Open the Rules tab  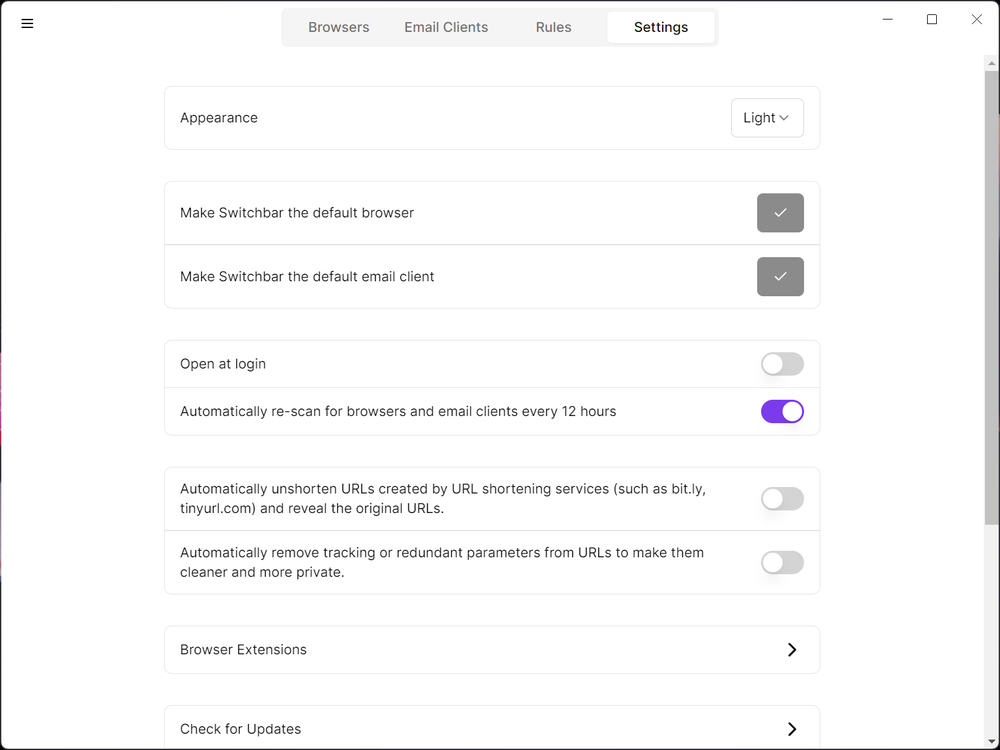click(553, 27)
